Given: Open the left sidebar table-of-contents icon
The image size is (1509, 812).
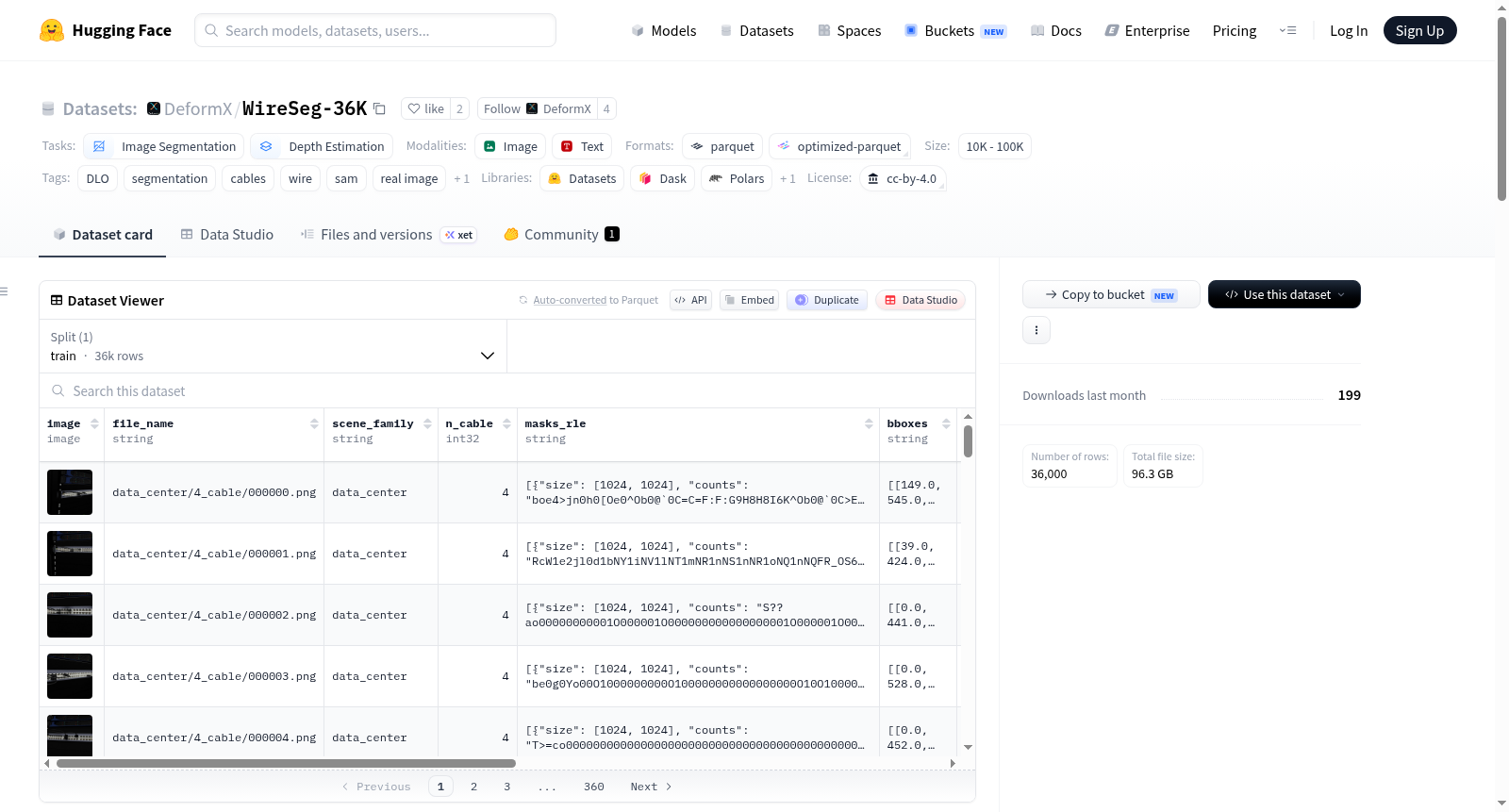Looking at the screenshot, I should pos(4,291).
